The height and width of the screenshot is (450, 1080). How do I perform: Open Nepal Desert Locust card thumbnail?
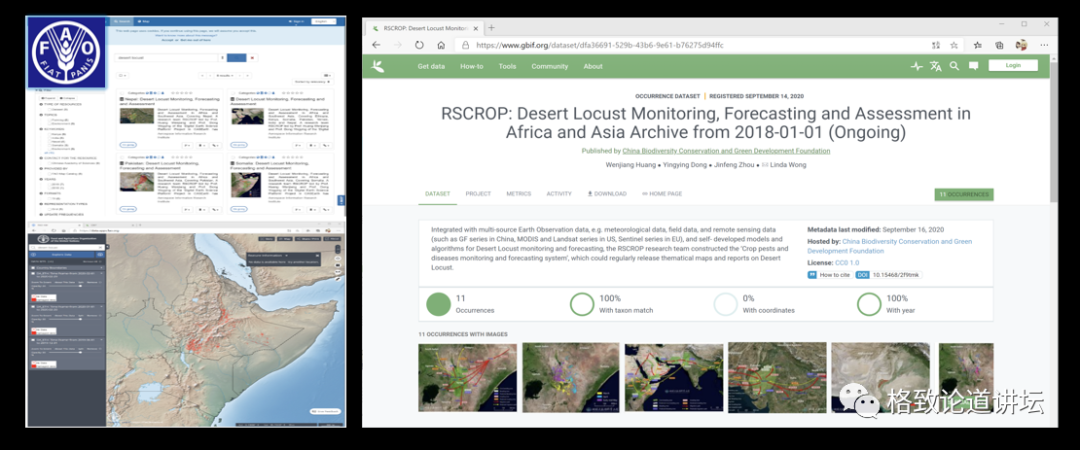click(x=137, y=116)
